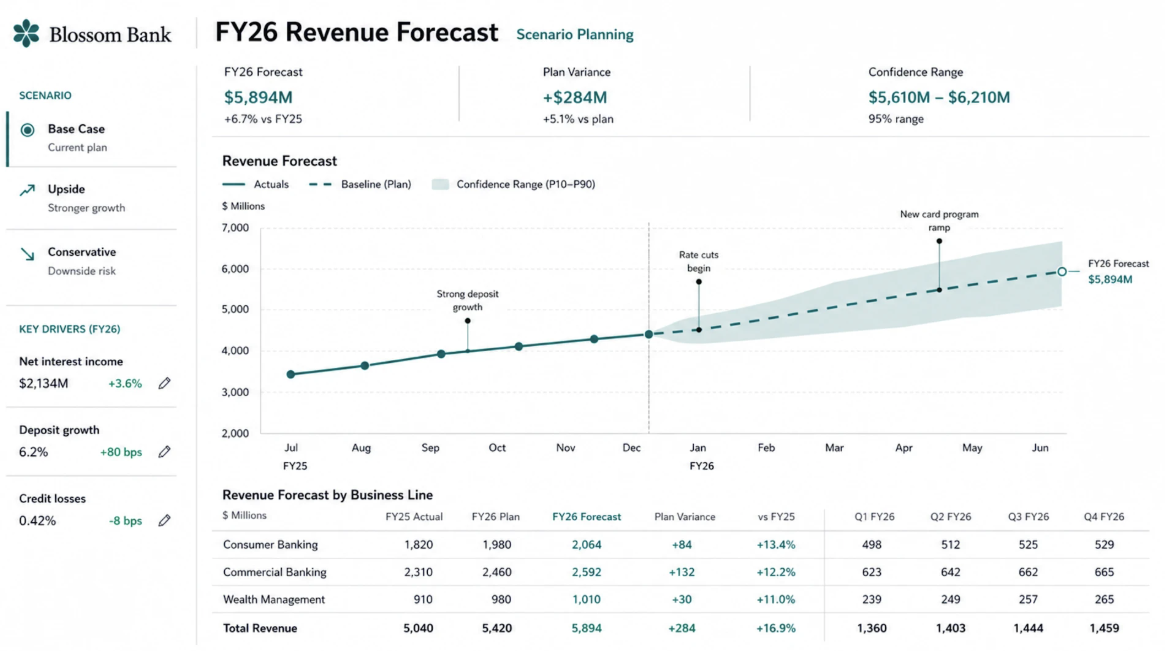Click the -8 bps credit losses change

(126, 520)
